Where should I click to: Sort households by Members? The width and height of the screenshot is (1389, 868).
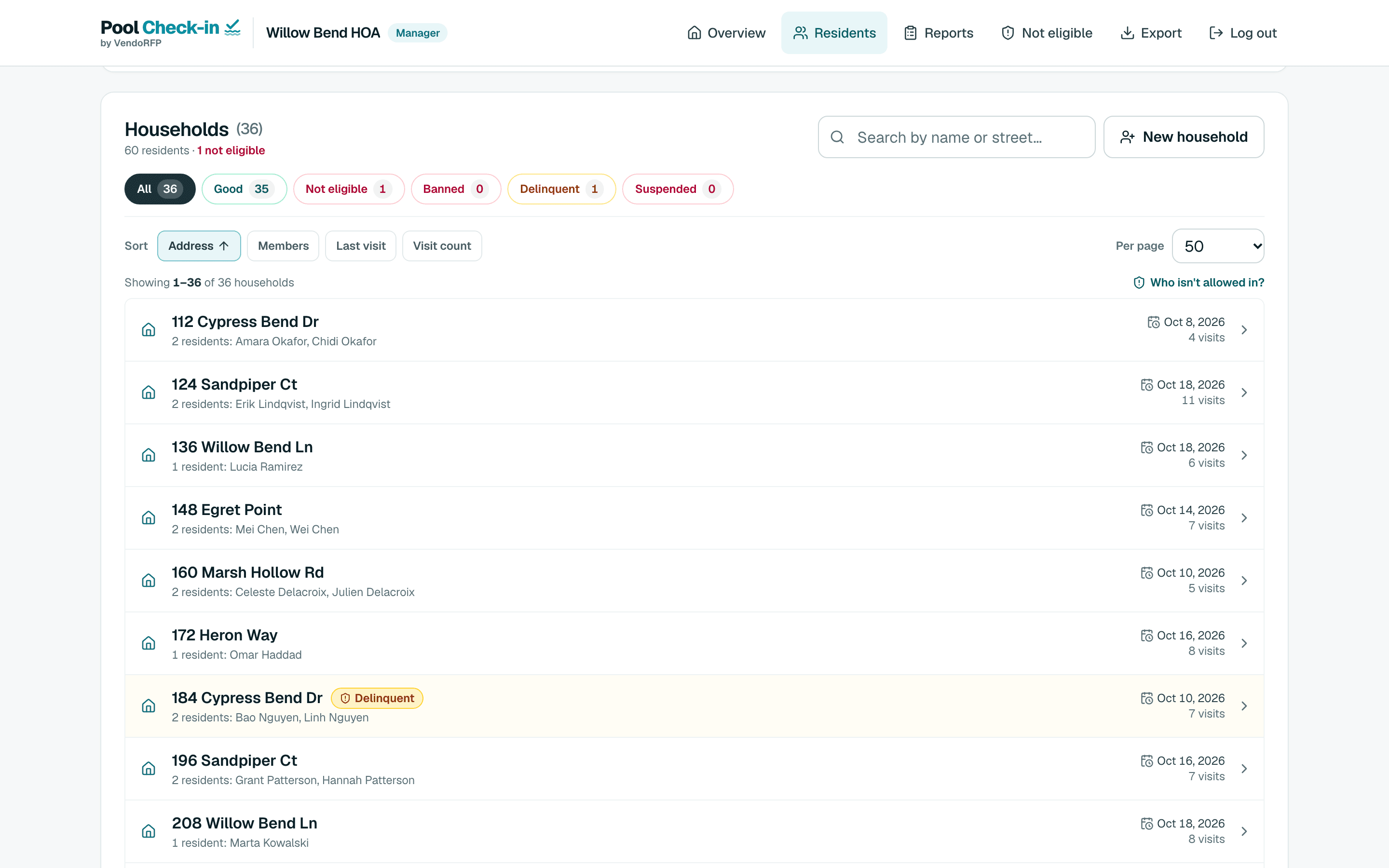[283, 246]
